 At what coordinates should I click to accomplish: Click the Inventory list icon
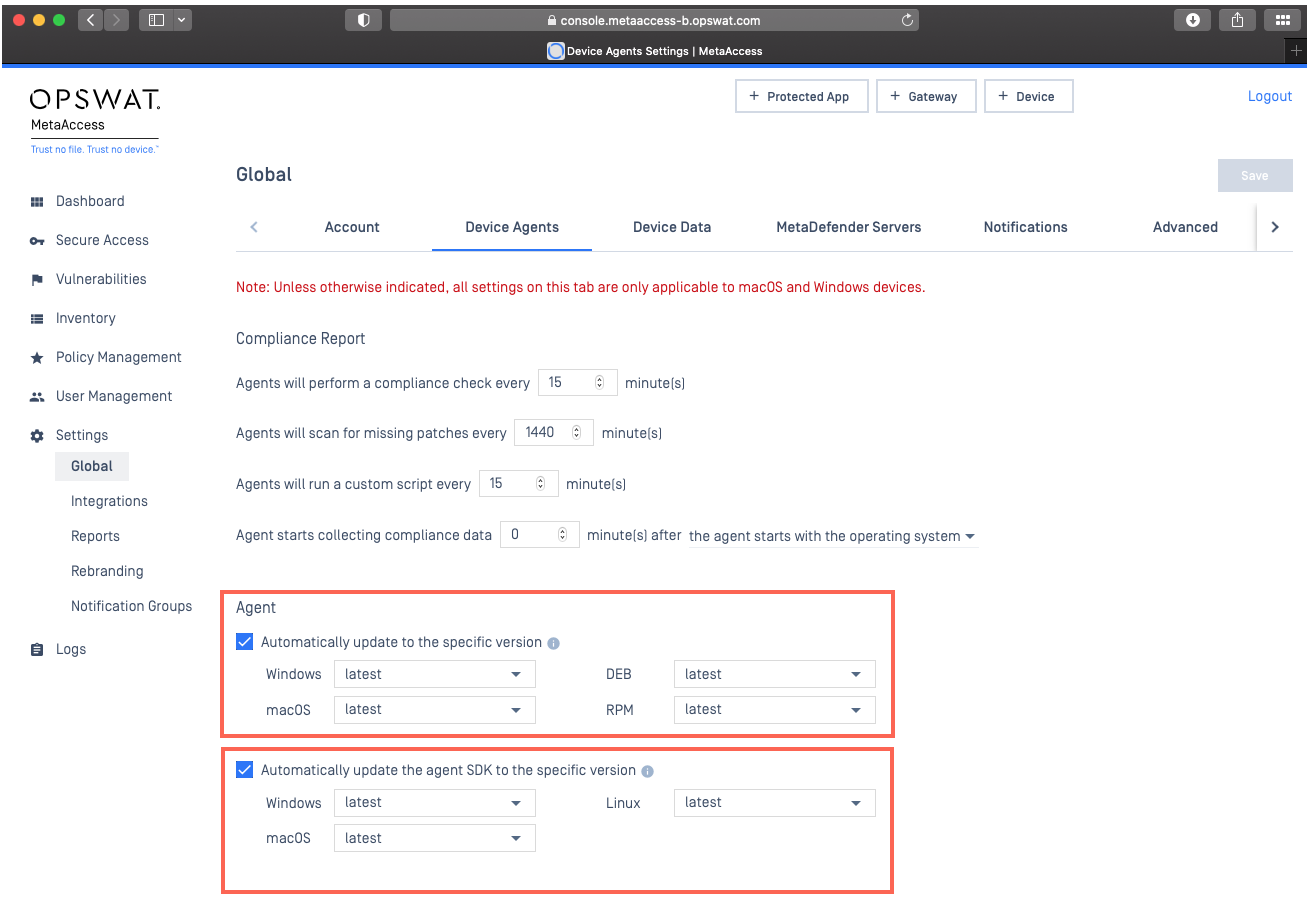37,319
